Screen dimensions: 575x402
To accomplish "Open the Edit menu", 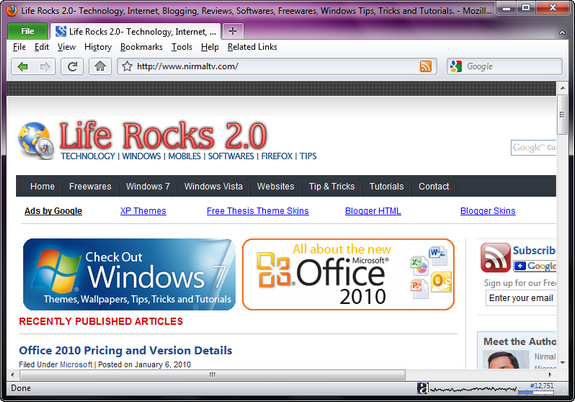I will [x=41, y=47].
